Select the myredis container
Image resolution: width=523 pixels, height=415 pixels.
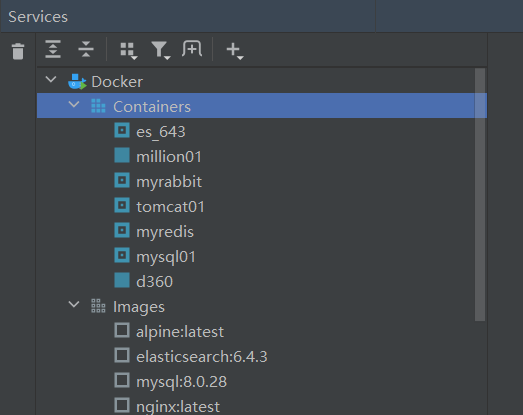coord(165,232)
